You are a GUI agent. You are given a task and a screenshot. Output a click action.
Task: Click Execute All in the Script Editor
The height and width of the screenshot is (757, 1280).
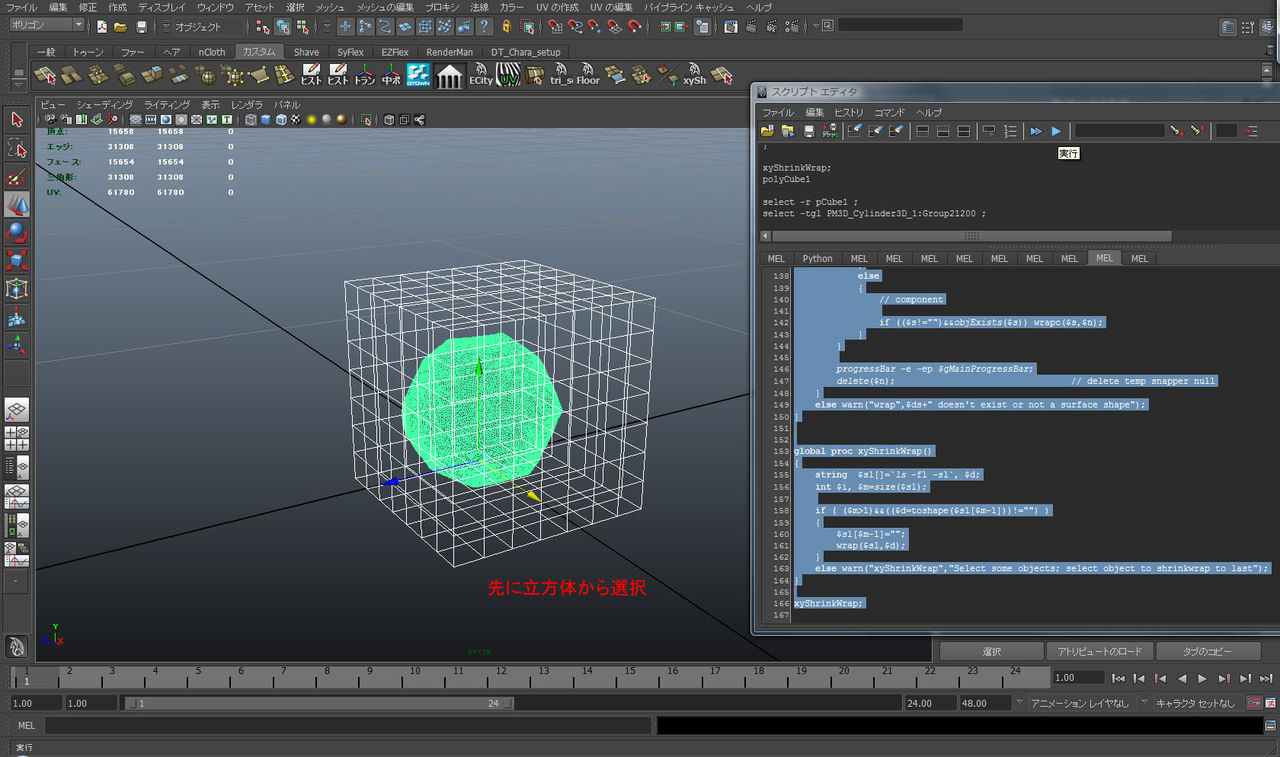click(x=1035, y=130)
